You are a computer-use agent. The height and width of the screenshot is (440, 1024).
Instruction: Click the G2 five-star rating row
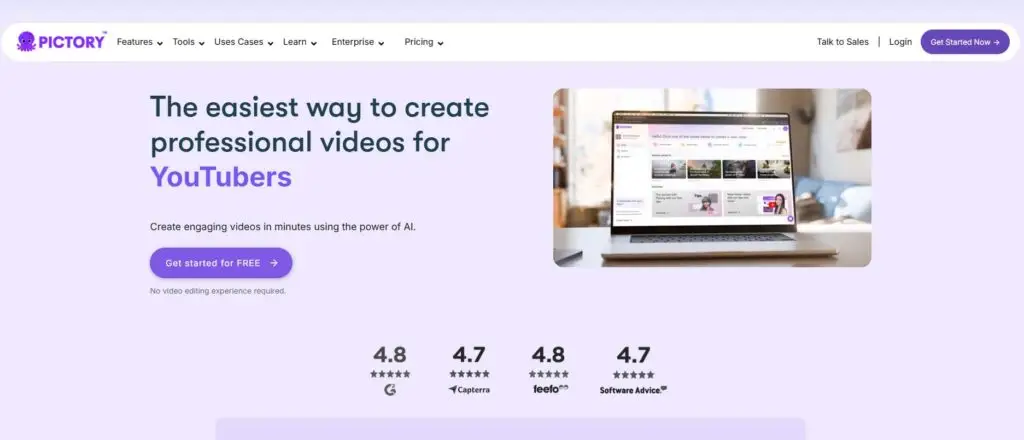(x=389, y=373)
